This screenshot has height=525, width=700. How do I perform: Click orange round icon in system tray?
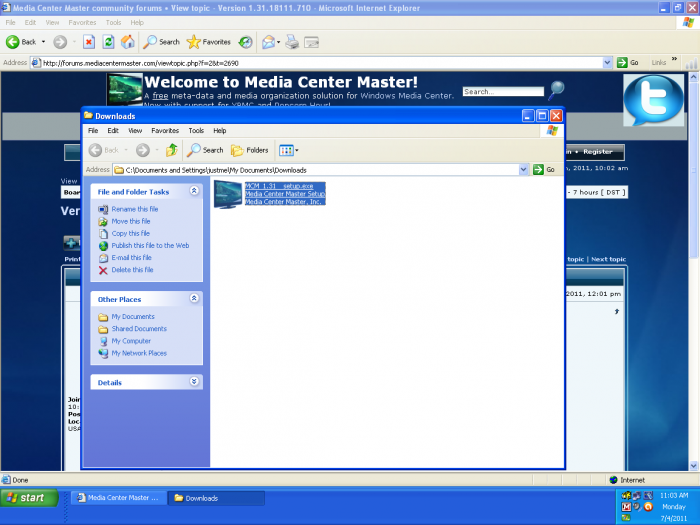coord(648,507)
